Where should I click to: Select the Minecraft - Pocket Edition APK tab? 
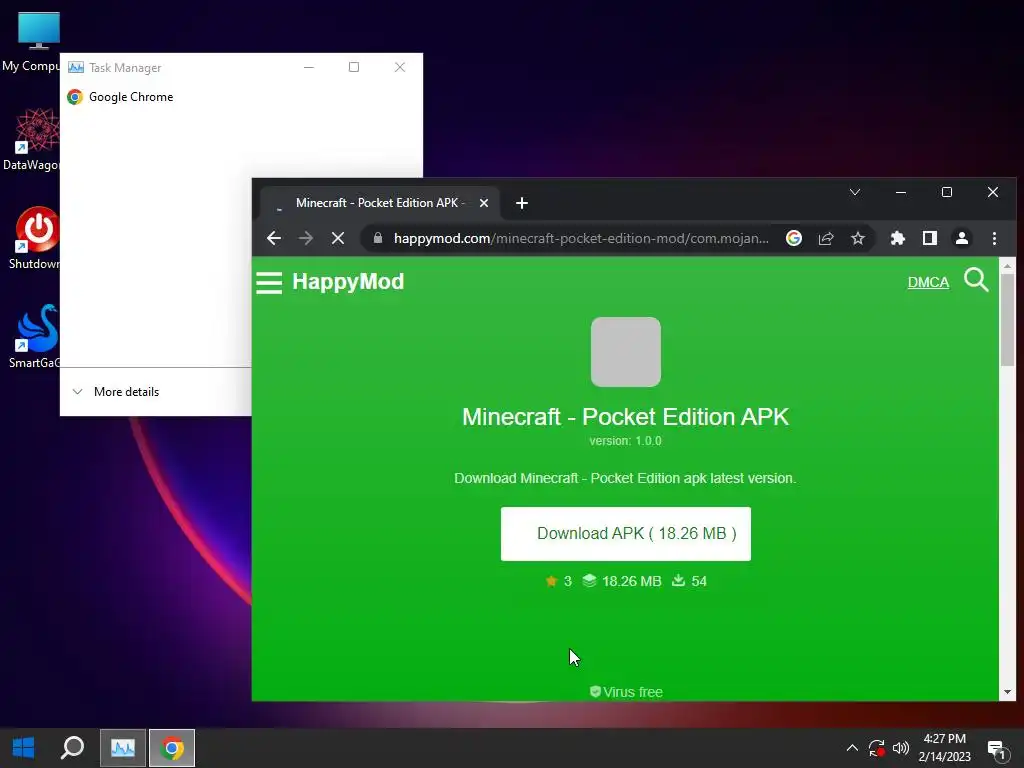click(381, 203)
